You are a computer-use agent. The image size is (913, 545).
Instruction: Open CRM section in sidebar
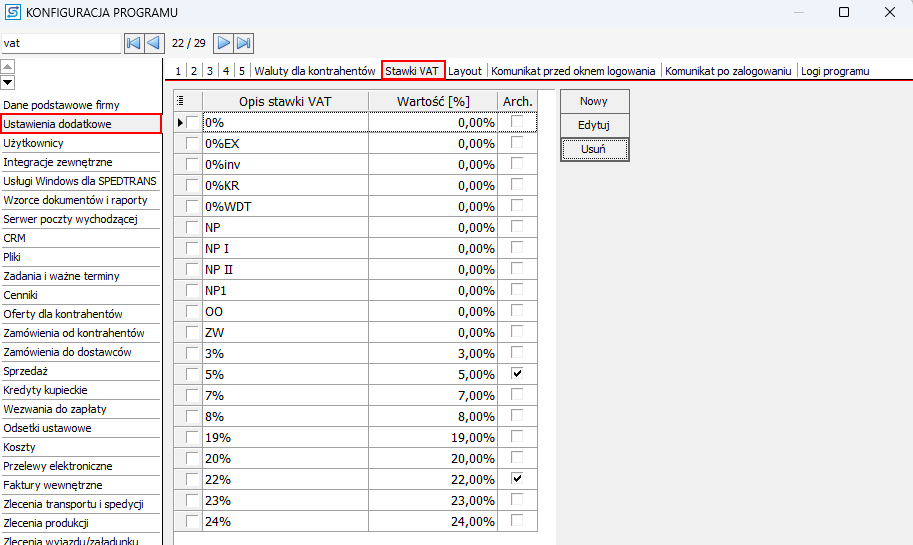(80, 238)
